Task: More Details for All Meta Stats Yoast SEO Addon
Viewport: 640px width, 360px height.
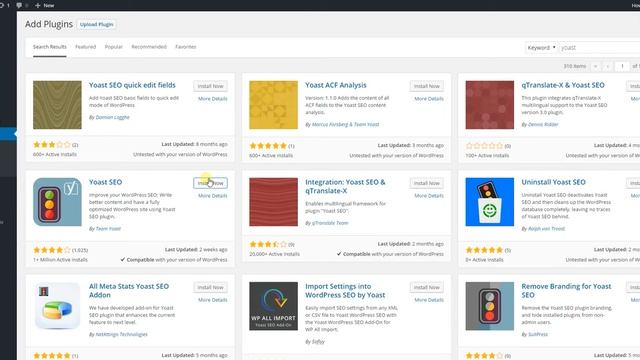Action: click(x=213, y=300)
